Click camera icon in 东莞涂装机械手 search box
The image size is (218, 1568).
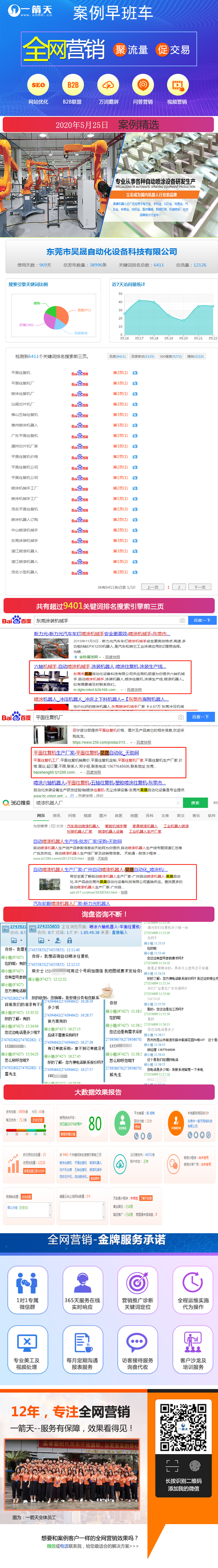coord(181,620)
